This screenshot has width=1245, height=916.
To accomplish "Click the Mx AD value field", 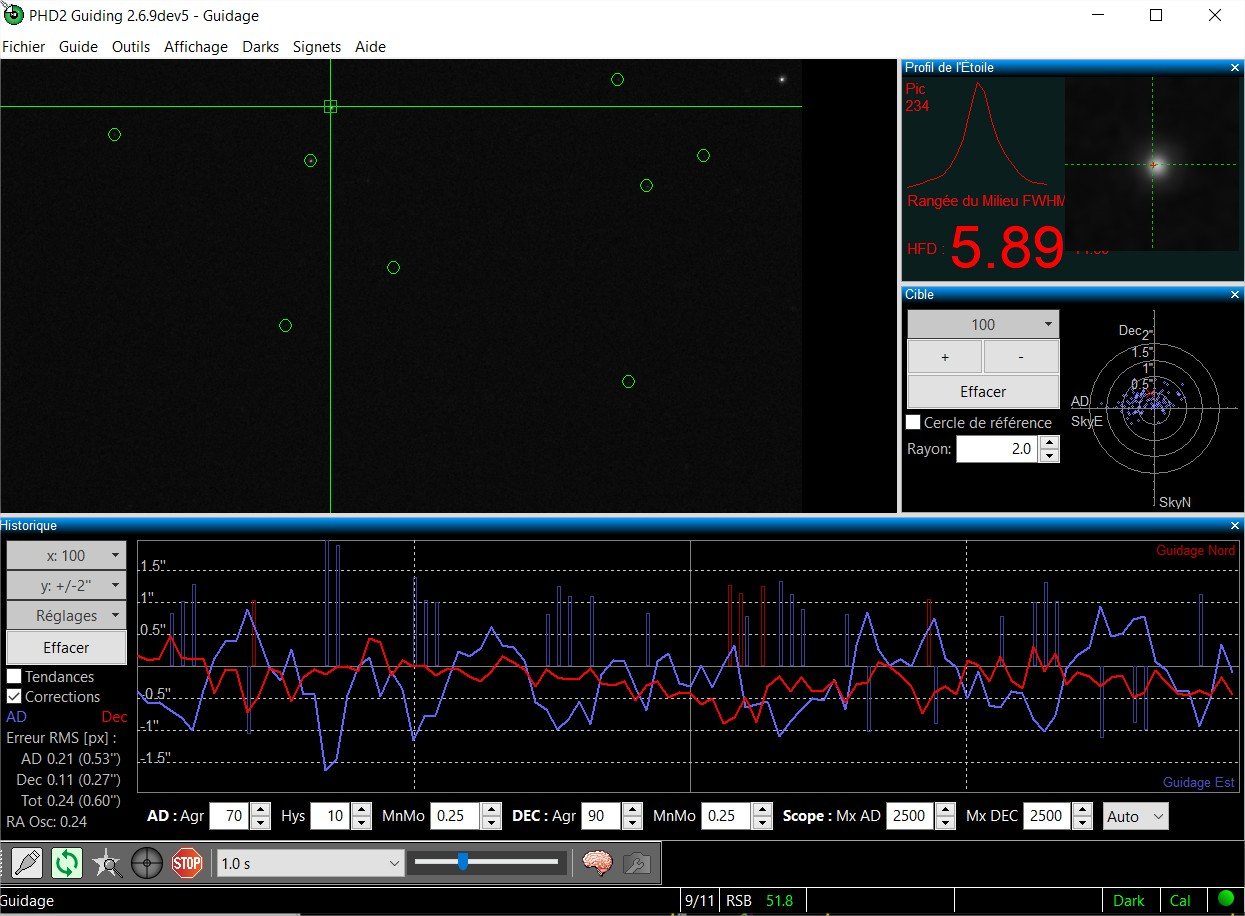I will pyautogui.click(x=912, y=816).
